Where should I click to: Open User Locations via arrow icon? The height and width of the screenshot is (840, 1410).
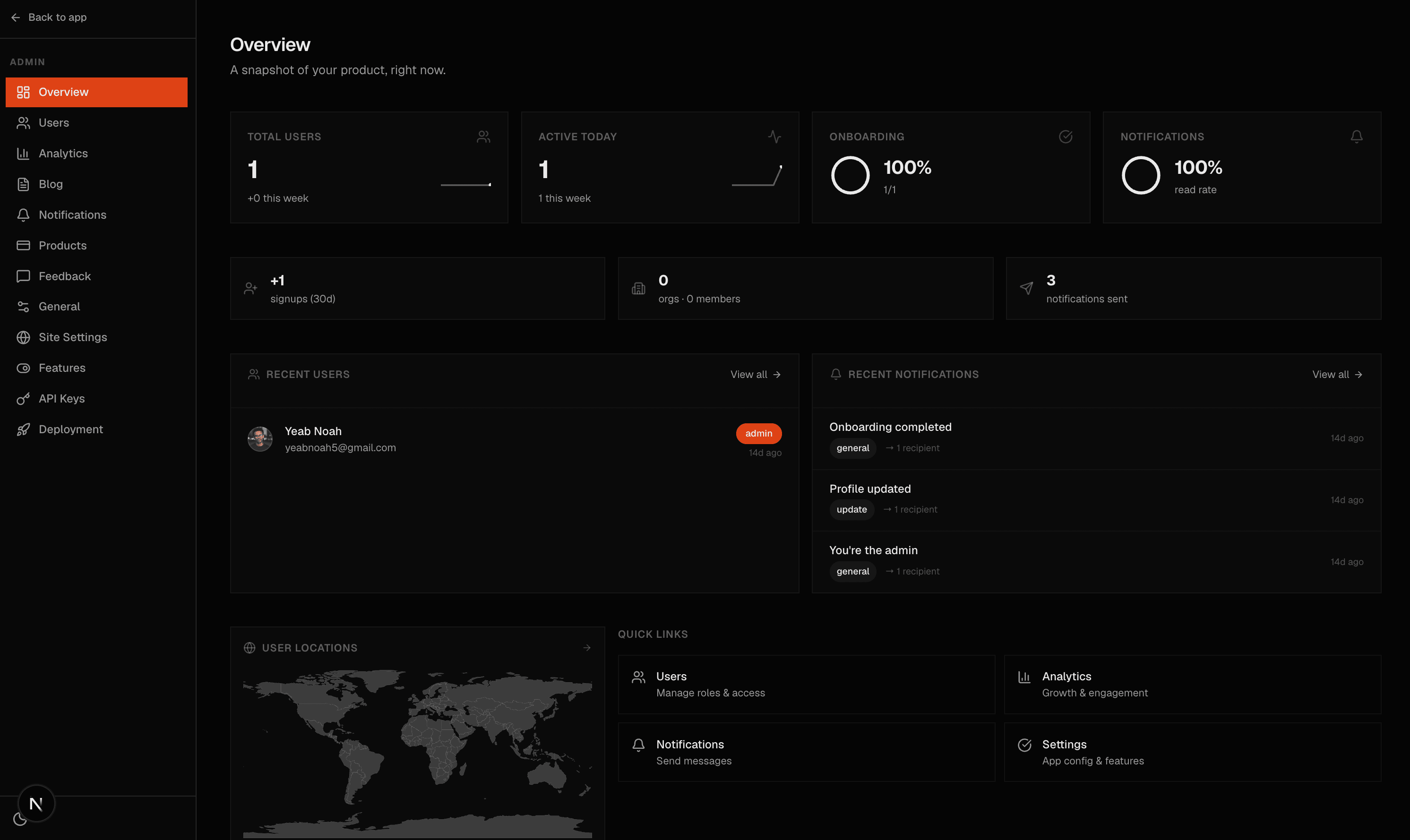(587, 648)
